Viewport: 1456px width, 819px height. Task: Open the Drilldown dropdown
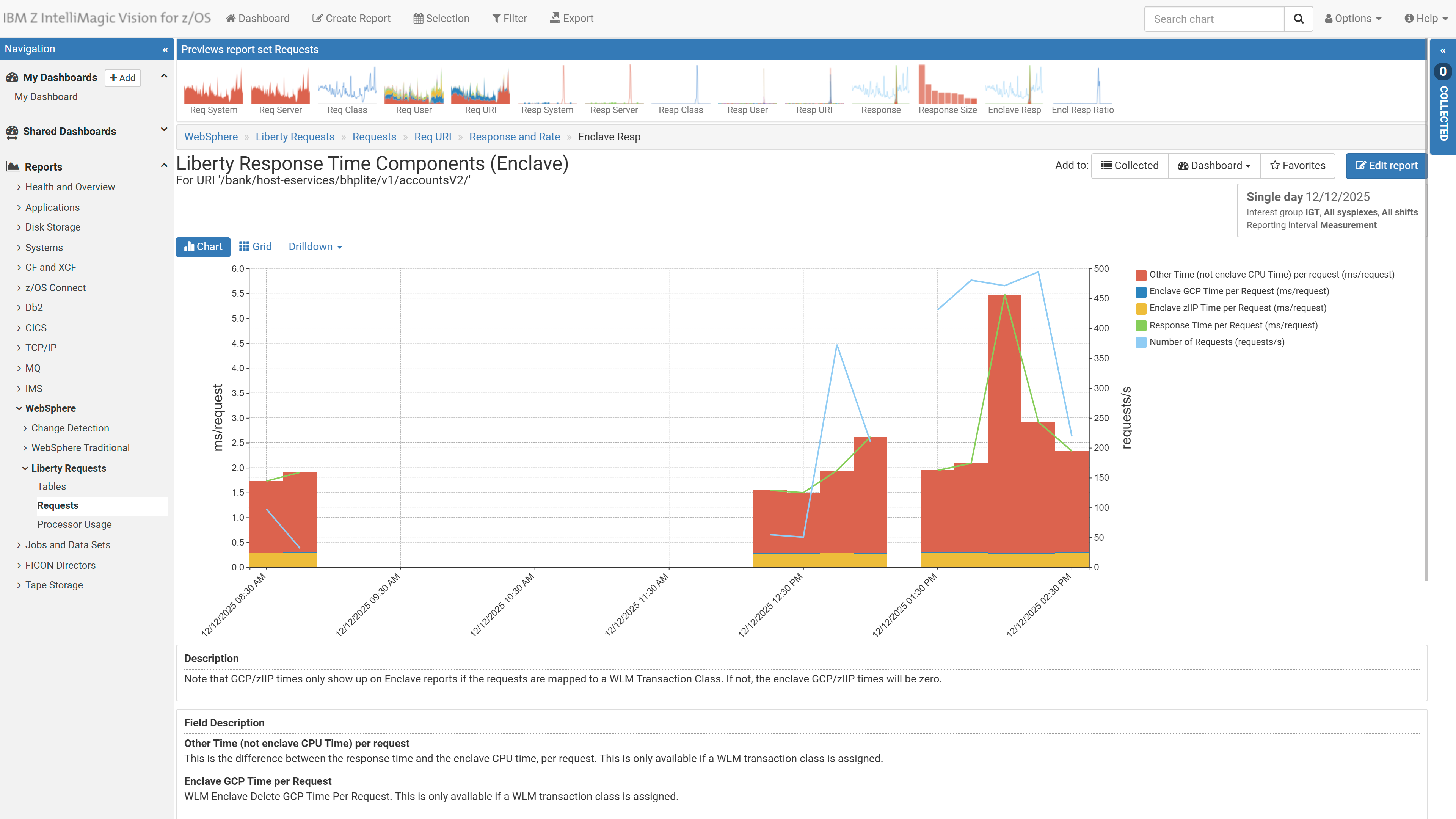[315, 246]
